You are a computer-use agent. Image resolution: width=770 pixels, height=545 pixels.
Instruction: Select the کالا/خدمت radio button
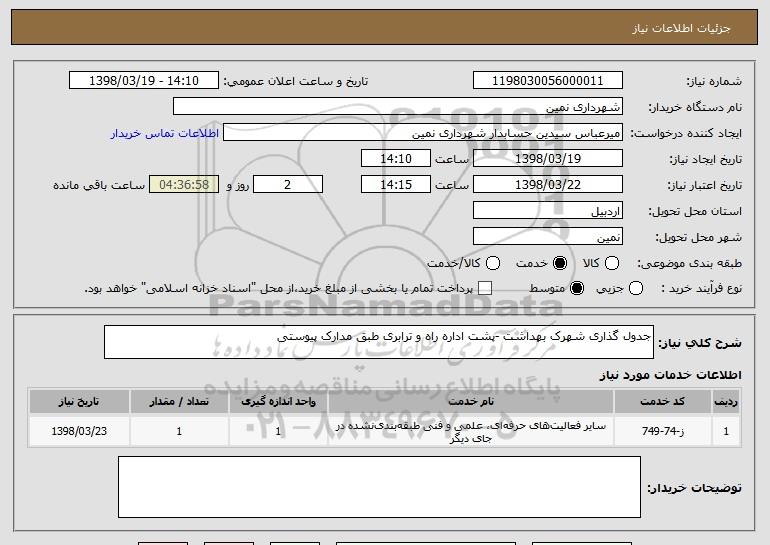(x=493, y=263)
